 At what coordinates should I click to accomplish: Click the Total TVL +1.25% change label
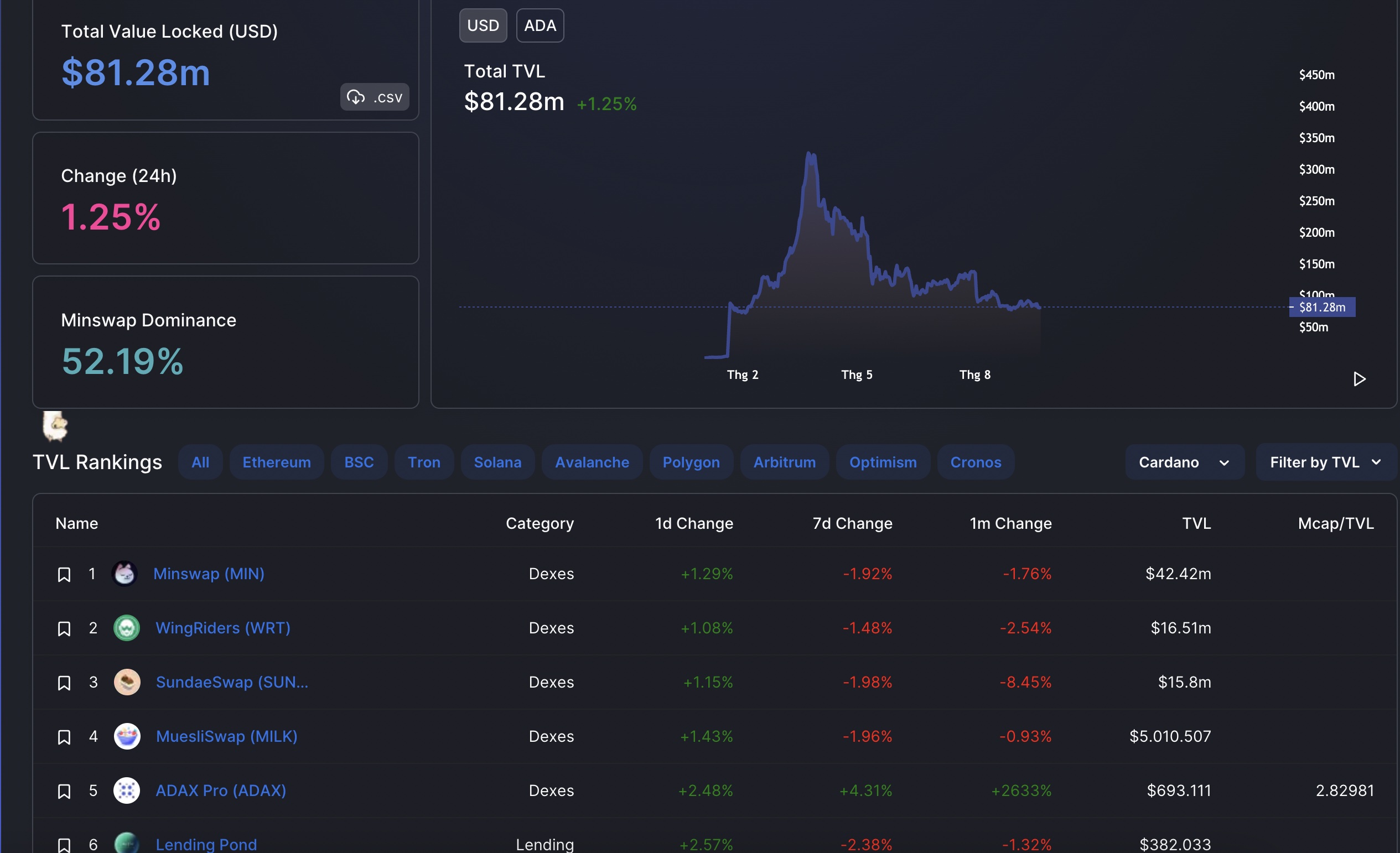(x=607, y=104)
